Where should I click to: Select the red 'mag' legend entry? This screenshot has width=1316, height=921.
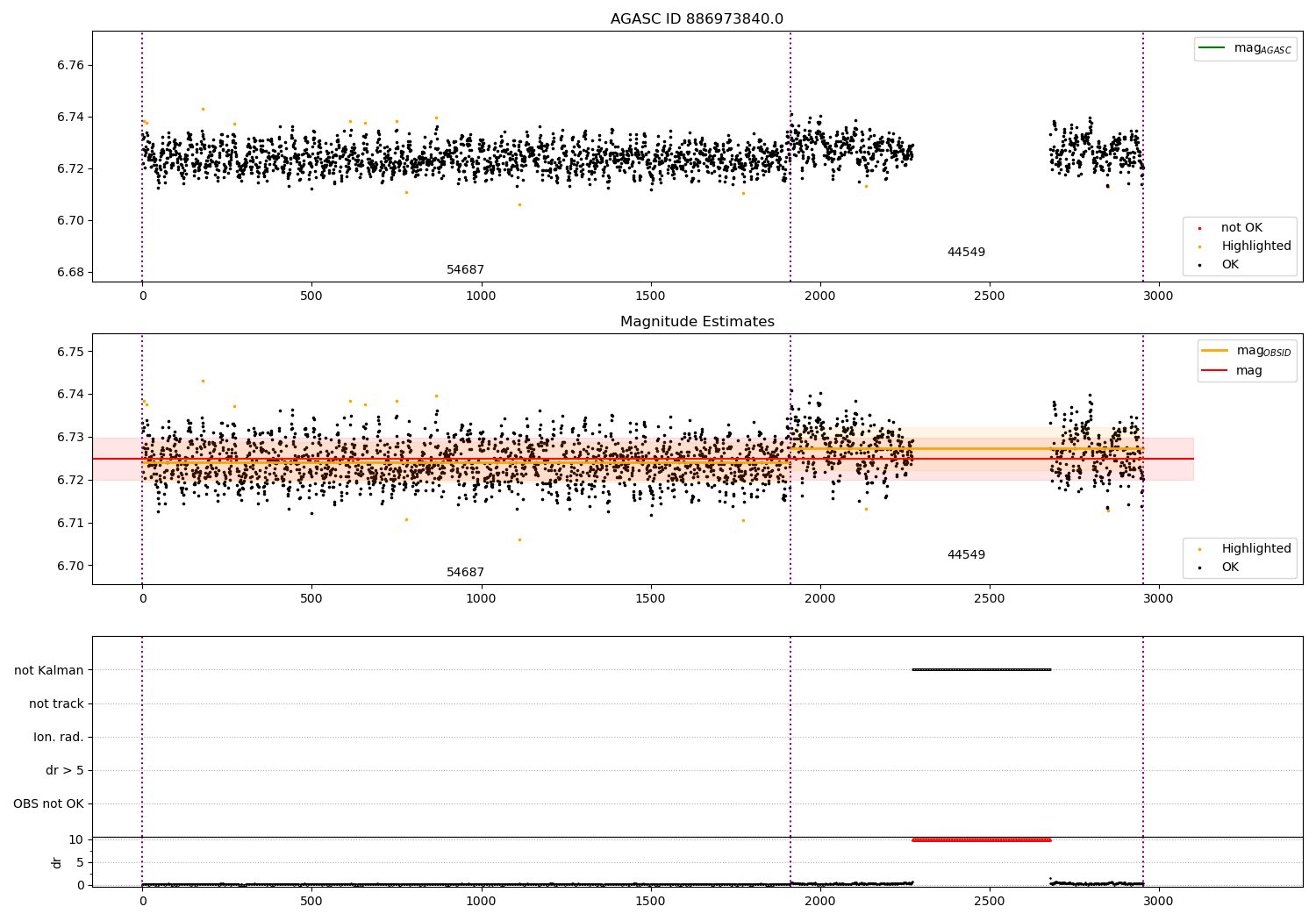click(1232, 371)
